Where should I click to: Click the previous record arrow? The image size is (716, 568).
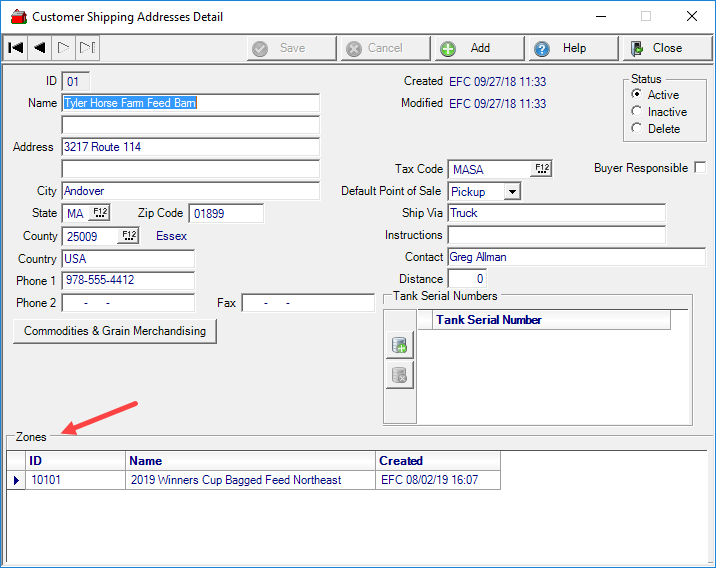point(40,47)
